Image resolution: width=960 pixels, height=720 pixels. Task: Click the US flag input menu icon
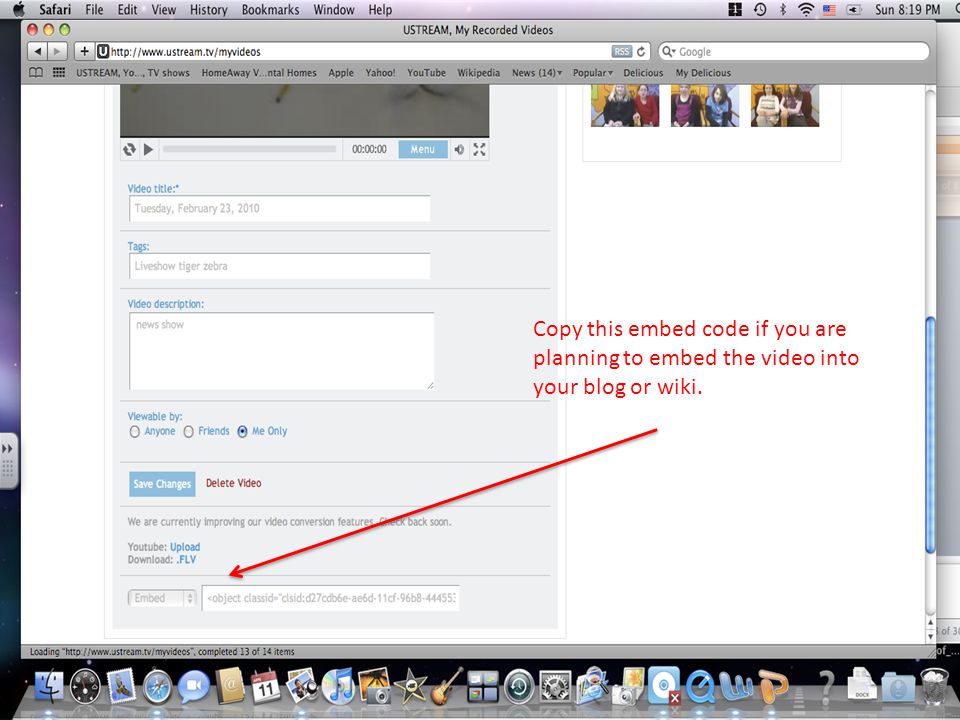click(x=830, y=9)
